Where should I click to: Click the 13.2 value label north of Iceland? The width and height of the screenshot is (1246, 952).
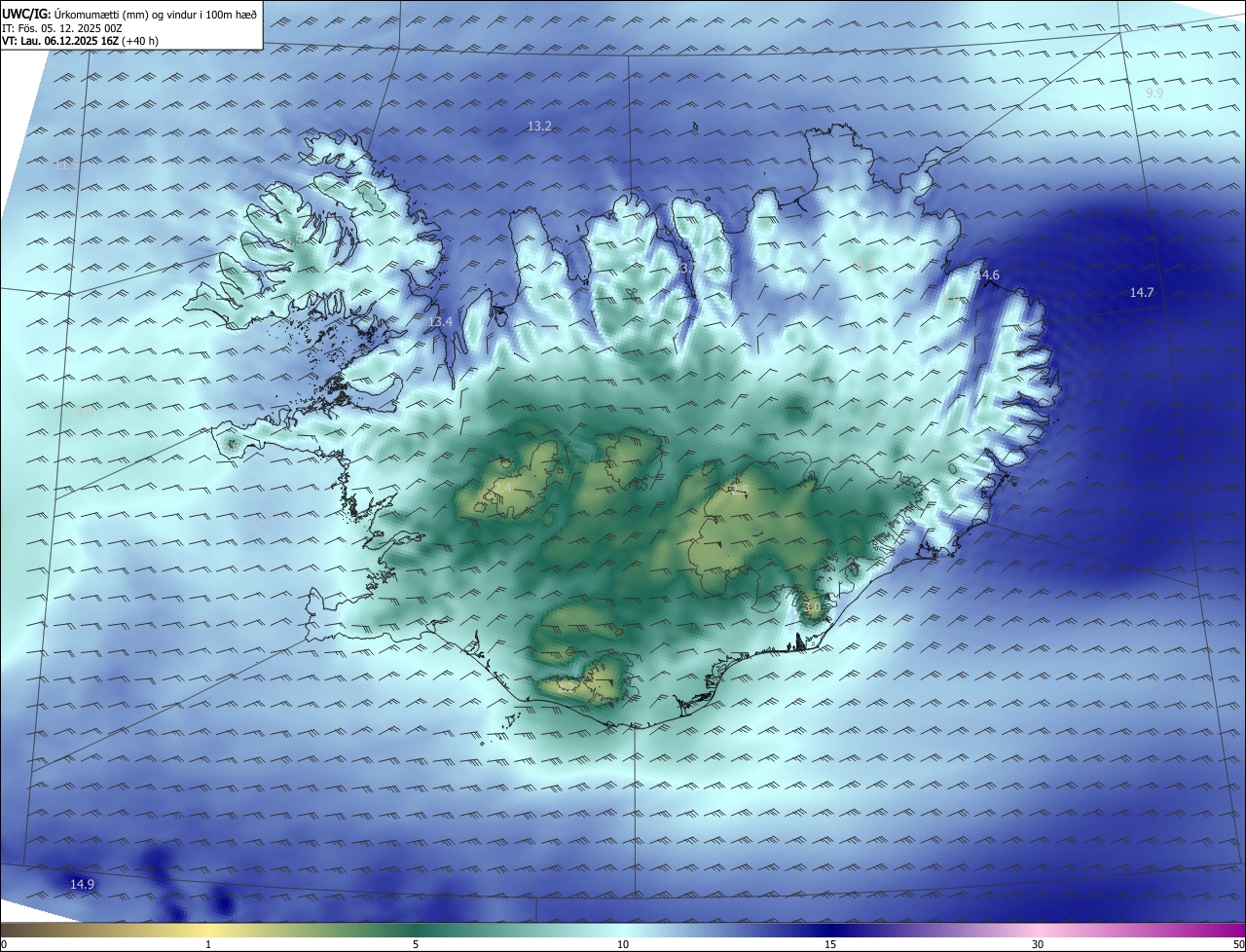point(539,126)
